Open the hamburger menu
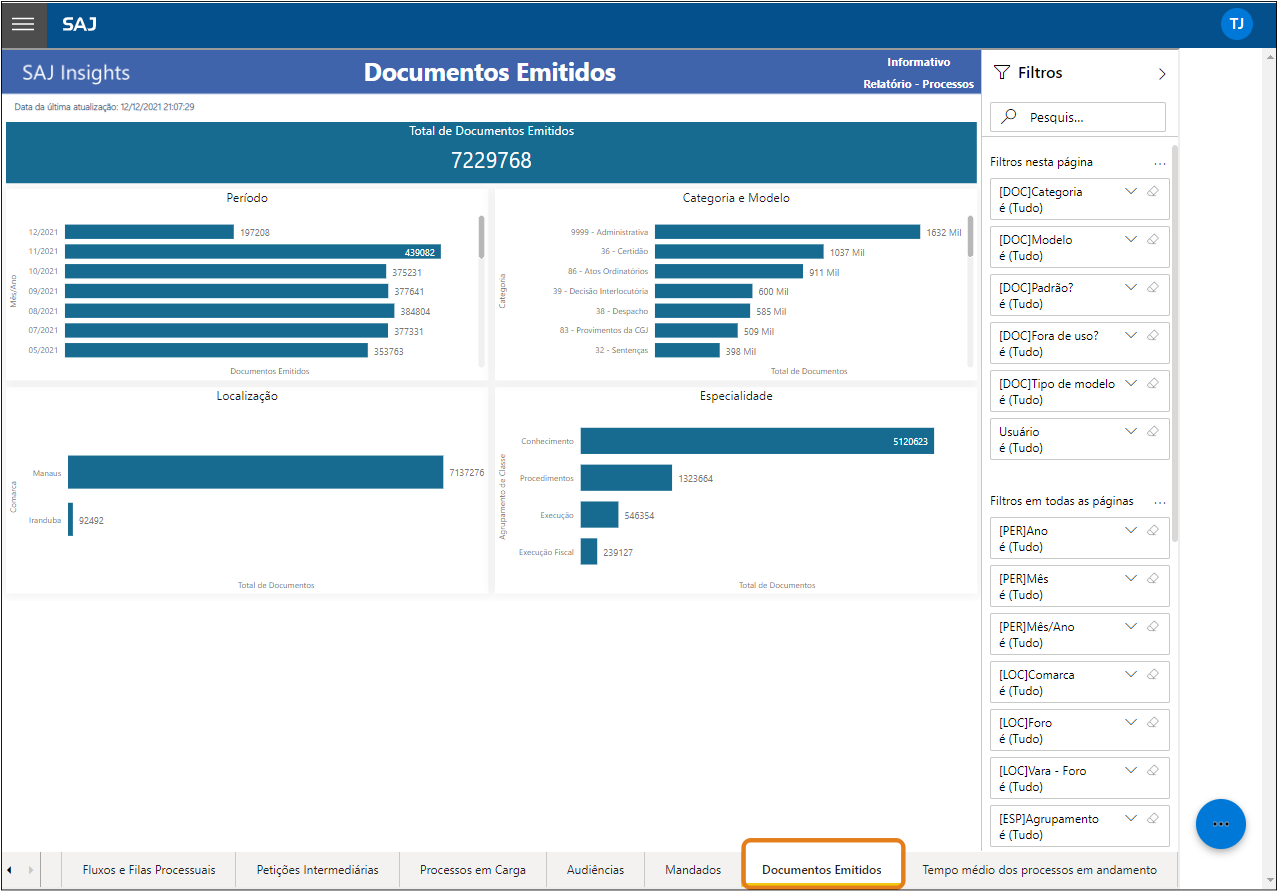1278x891 pixels. pyautogui.click(x=23, y=24)
